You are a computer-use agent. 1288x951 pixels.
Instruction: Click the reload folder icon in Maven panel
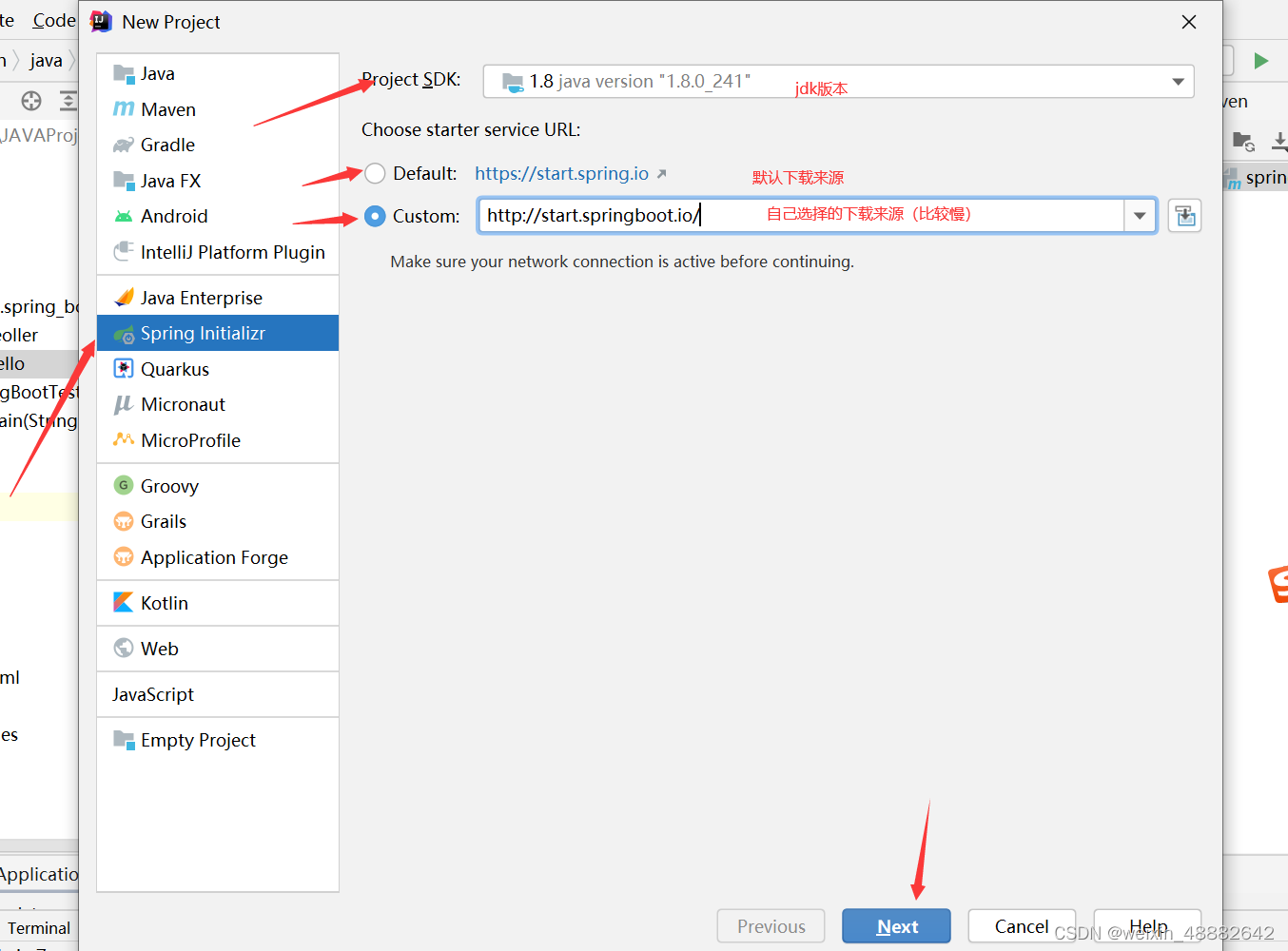click(1243, 142)
